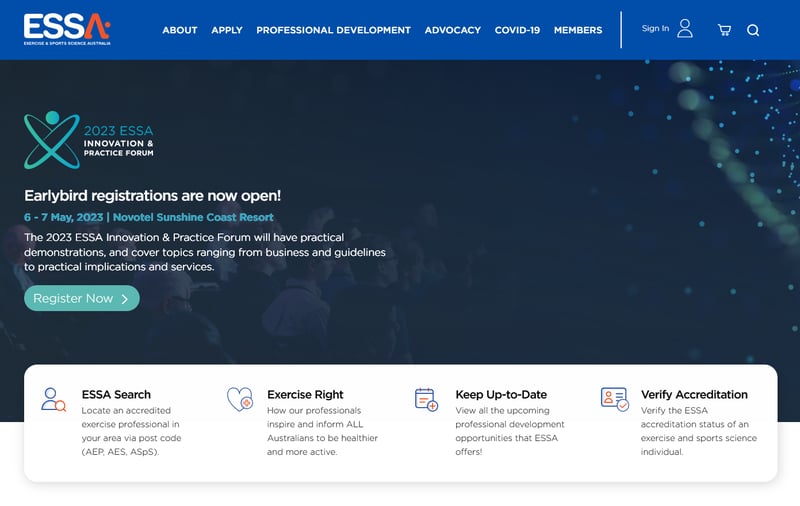Open the COVID-19 menu item
800x506 pixels.
click(517, 30)
